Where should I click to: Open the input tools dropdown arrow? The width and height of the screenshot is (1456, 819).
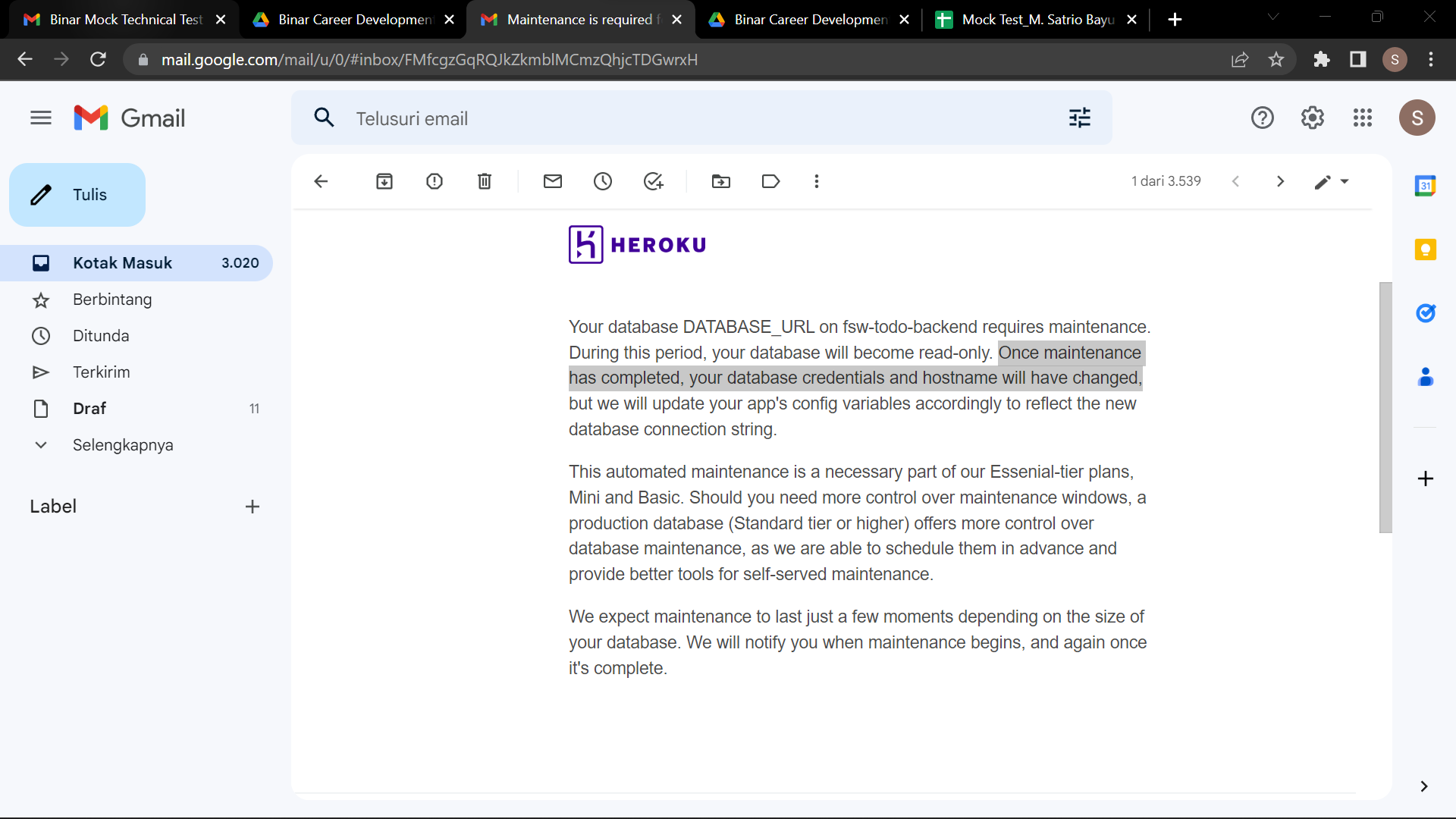pyautogui.click(x=1345, y=181)
